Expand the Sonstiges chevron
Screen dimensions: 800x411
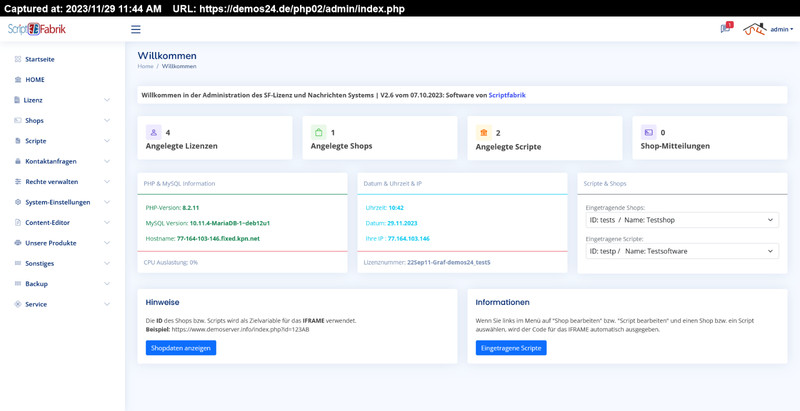(107, 263)
